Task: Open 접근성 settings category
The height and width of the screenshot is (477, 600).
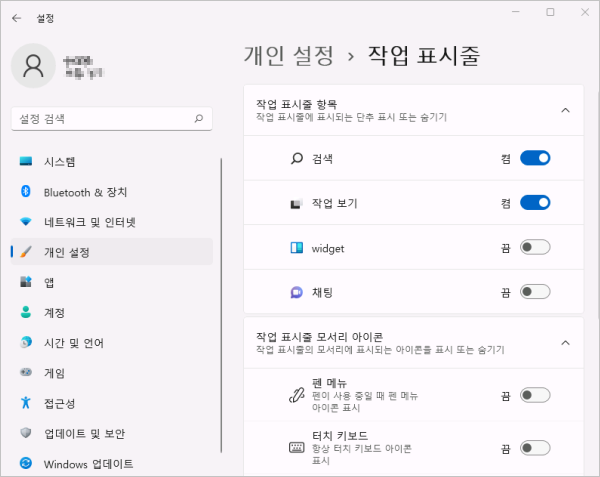Action: pos(112,403)
